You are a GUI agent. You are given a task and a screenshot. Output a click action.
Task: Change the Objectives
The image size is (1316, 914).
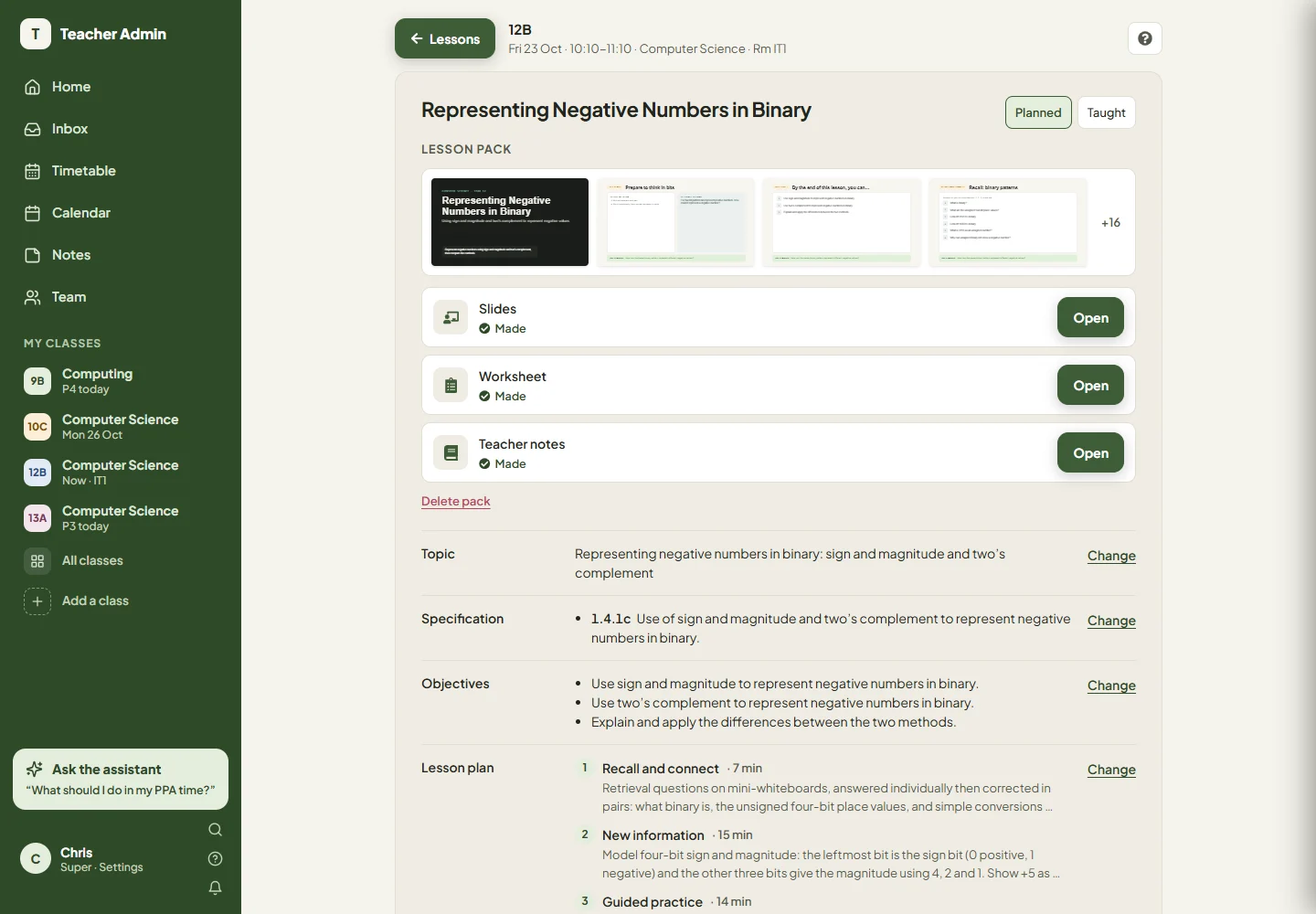[1111, 685]
